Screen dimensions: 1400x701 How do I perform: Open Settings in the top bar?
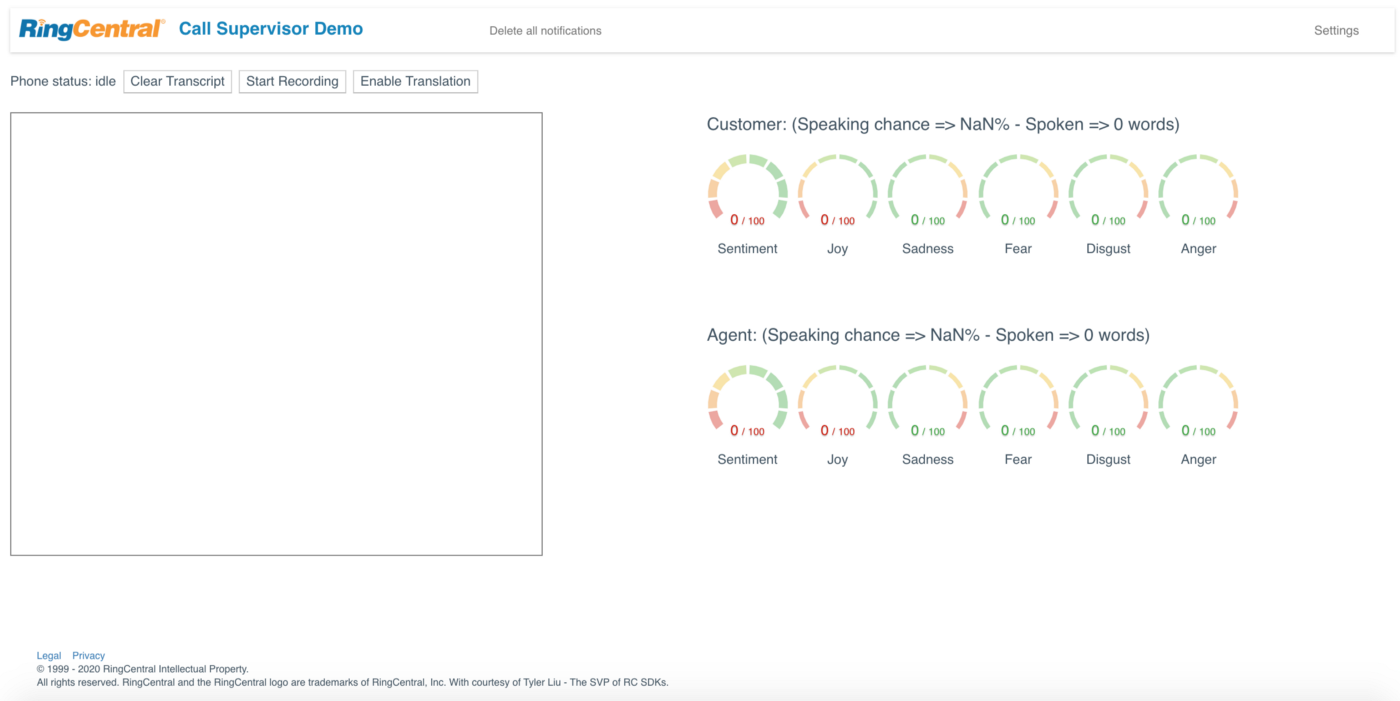[1336, 31]
